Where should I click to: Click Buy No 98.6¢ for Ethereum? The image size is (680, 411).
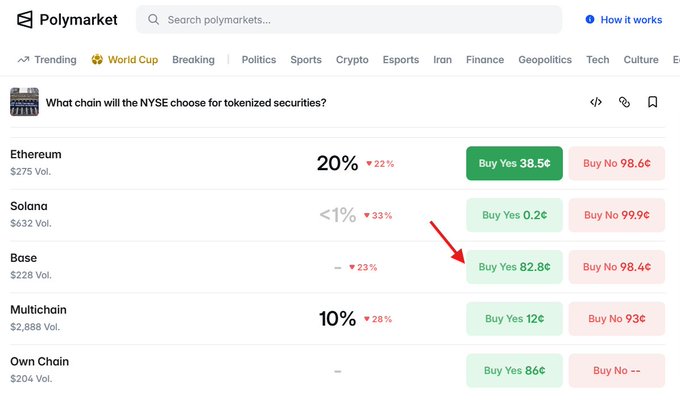pyautogui.click(x=617, y=163)
